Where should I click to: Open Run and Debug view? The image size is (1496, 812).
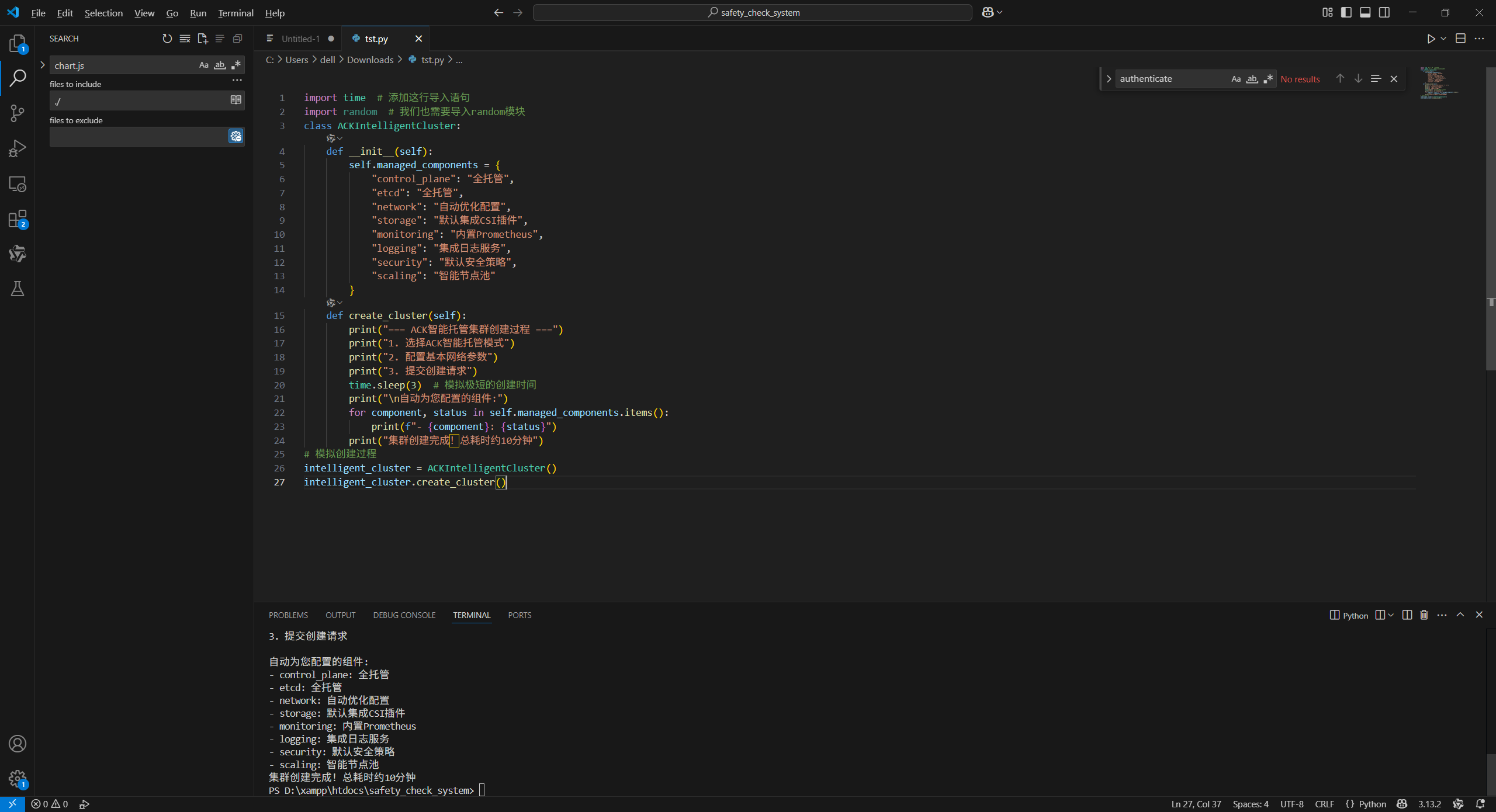point(18,148)
